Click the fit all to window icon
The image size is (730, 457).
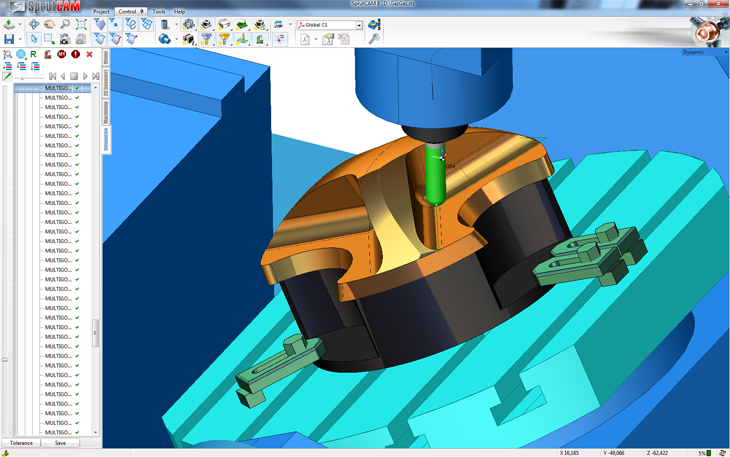81,24
